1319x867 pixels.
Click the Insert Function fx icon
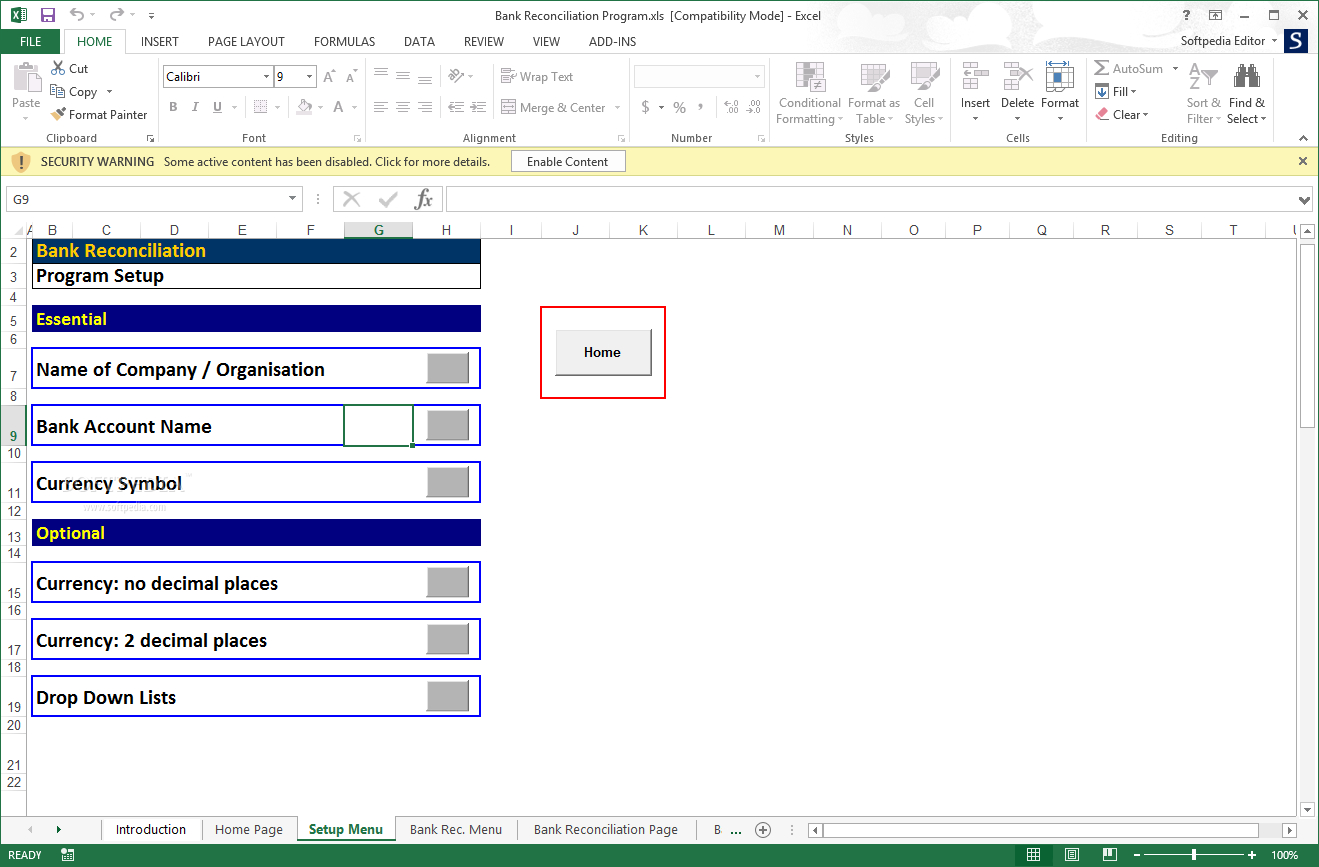424,199
